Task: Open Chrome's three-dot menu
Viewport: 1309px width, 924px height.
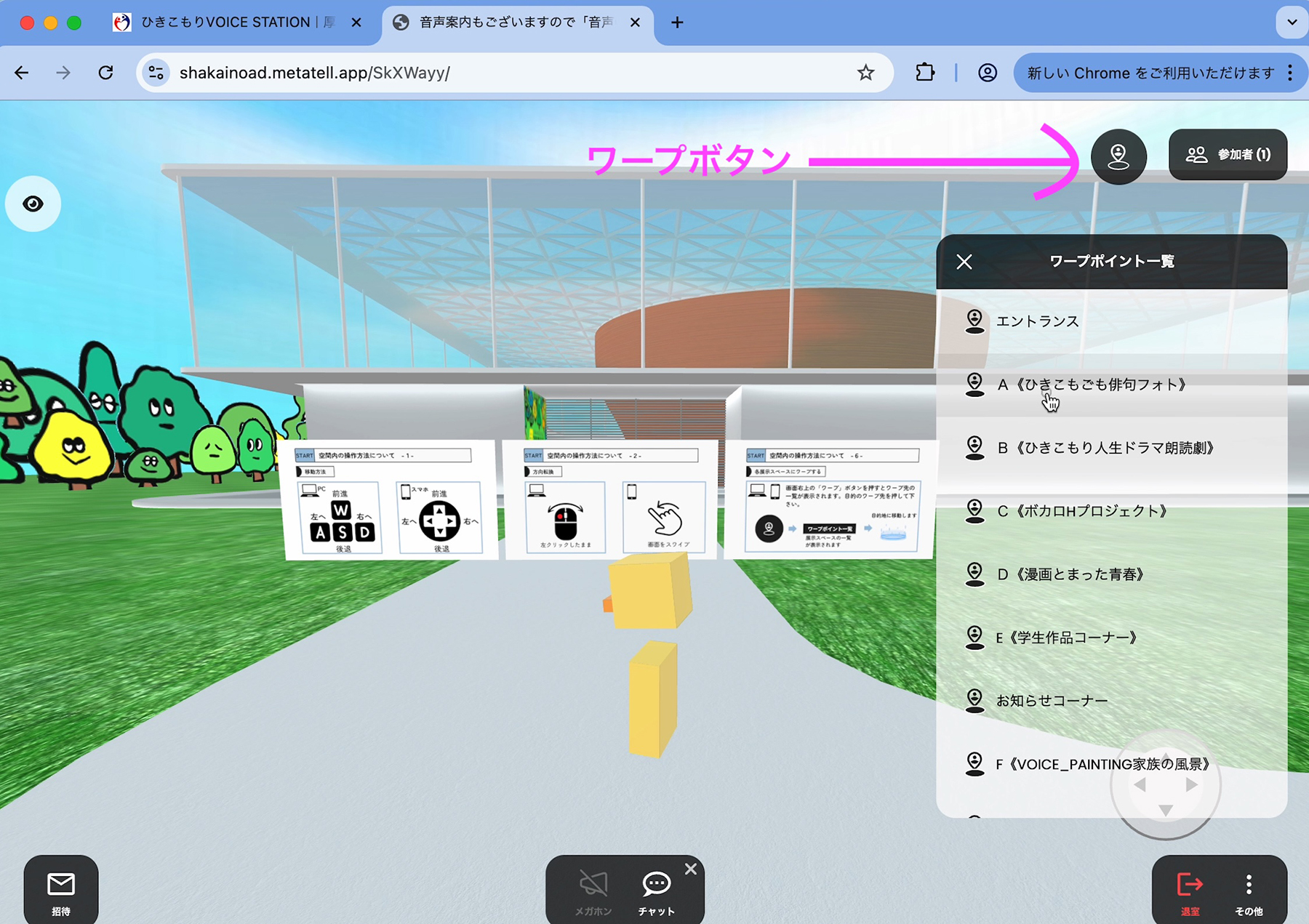Action: (x=1290, y=73)
